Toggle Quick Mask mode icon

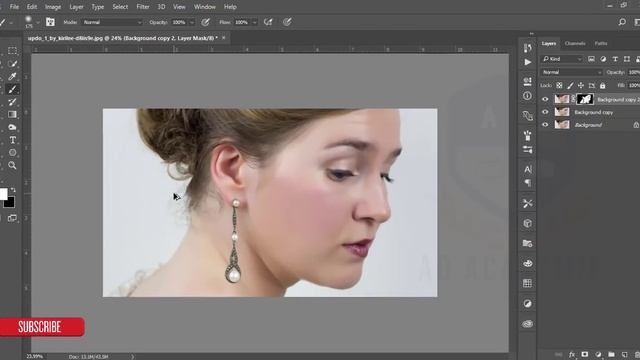click(x=12, y=218)
